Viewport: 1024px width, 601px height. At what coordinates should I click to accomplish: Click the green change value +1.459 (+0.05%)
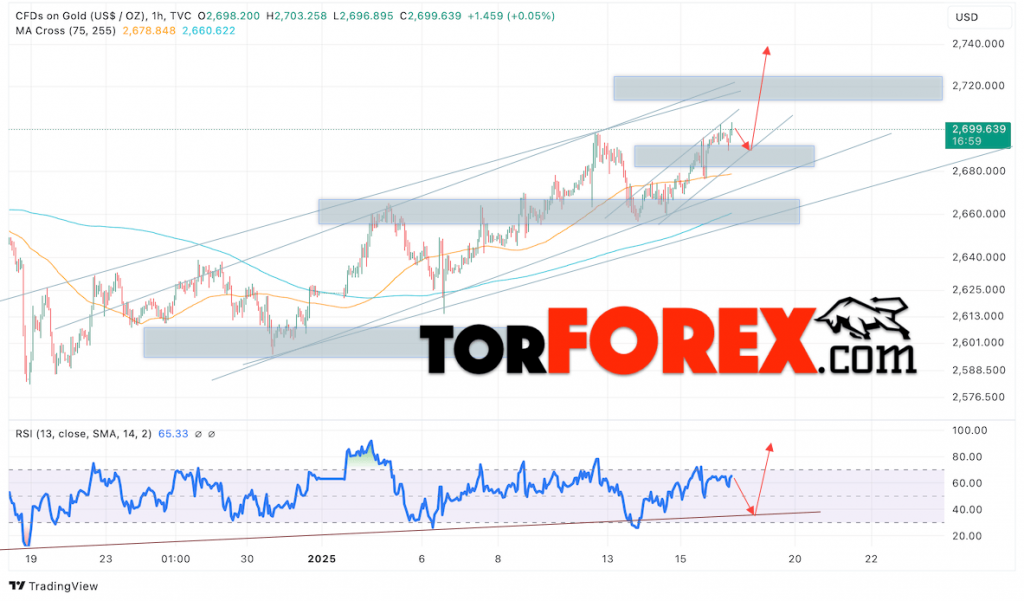510,16
